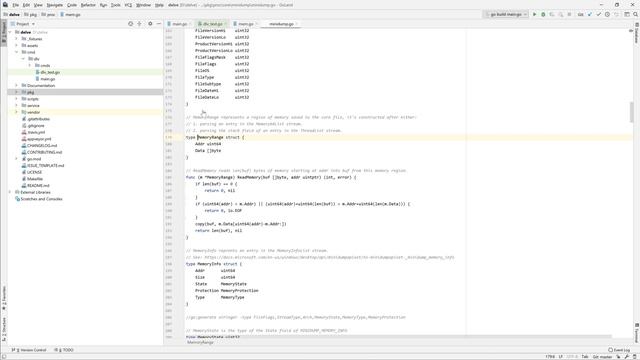Start debugging with the bug icon
This screenshot has width=640, height=360.
pyautogui.click(x=543, y=14)
